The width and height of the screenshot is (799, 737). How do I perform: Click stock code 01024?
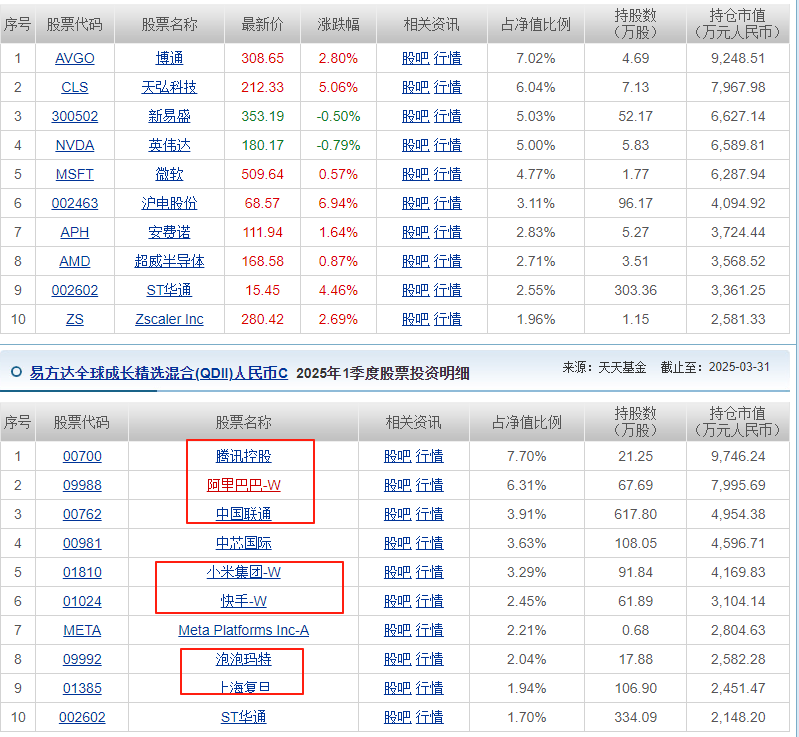pyautogui.click(x=82, y=601)
